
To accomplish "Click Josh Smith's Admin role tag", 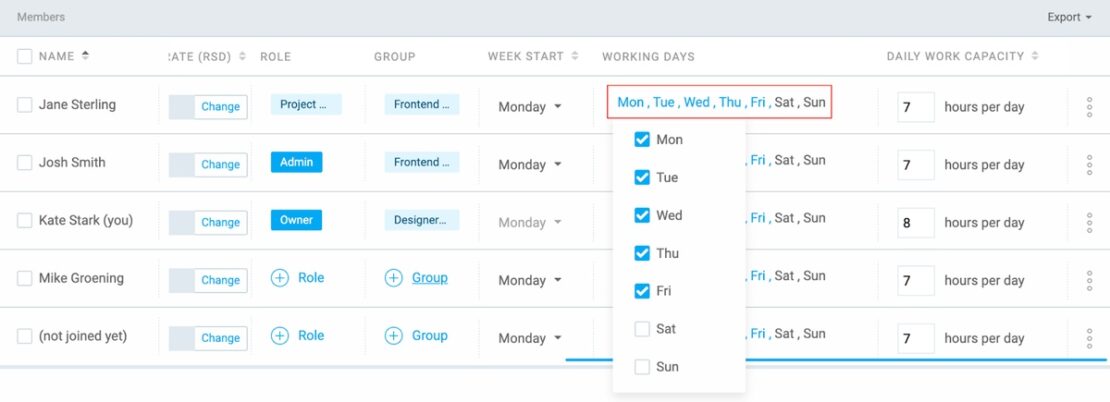I will tap(296, 162).
